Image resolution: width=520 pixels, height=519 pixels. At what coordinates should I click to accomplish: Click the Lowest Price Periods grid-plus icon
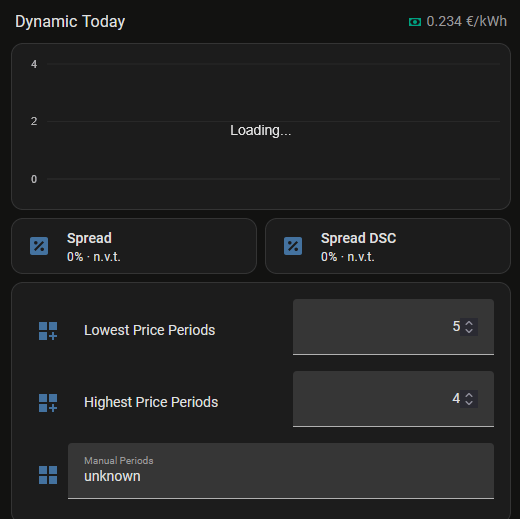tap(48, 331)
